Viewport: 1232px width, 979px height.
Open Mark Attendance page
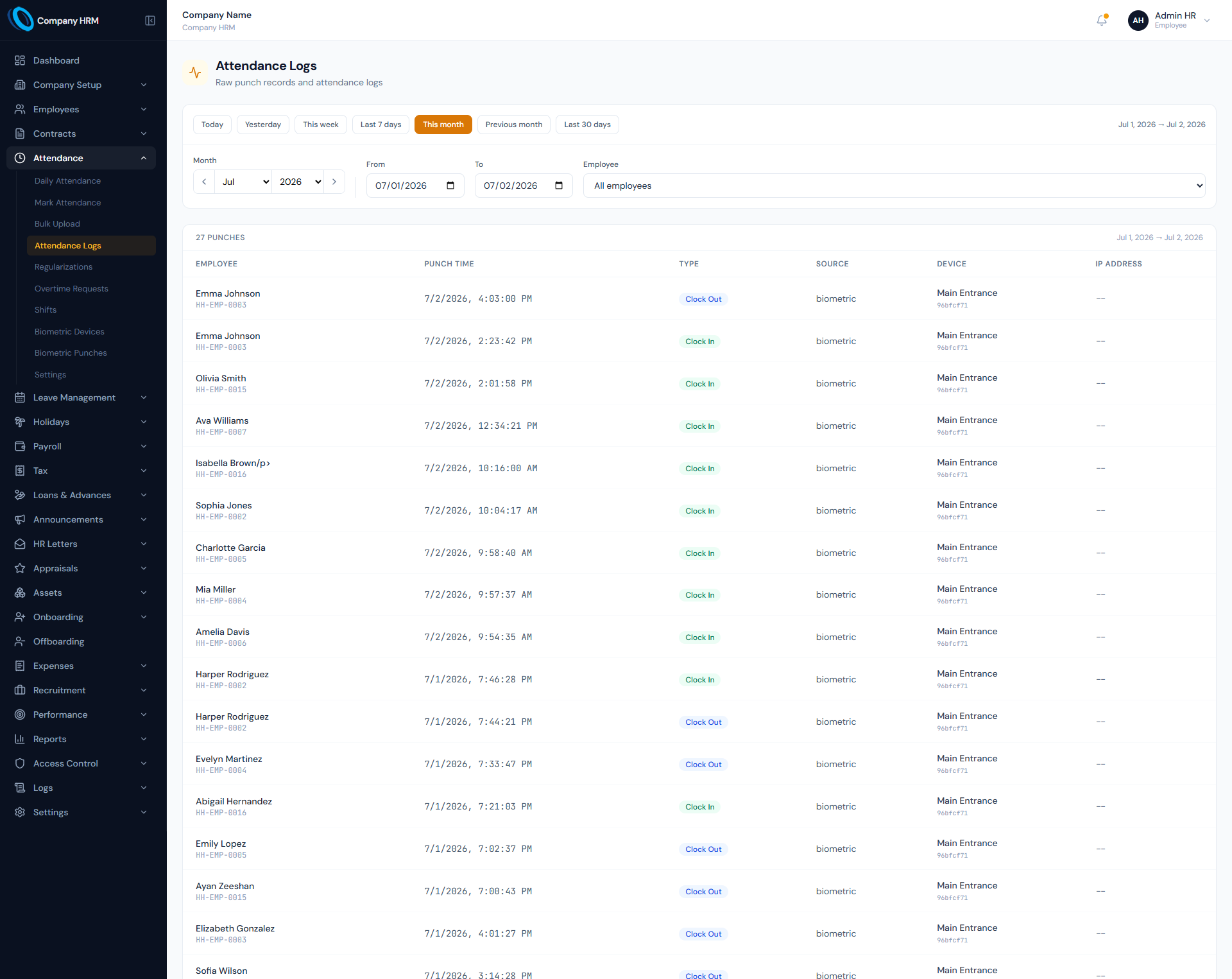coord(67,202)
